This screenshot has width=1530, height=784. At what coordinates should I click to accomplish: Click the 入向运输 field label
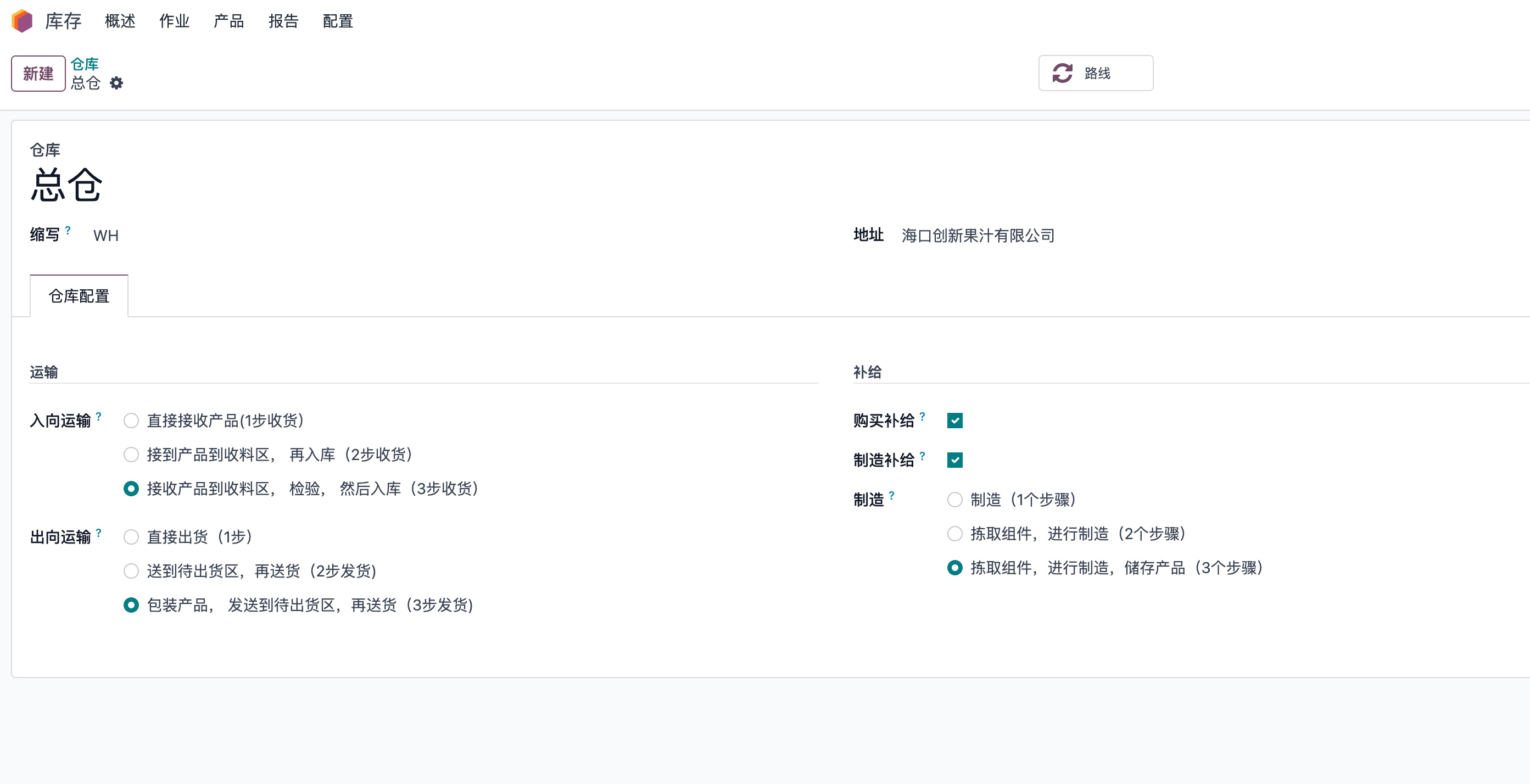coord(60,421)
